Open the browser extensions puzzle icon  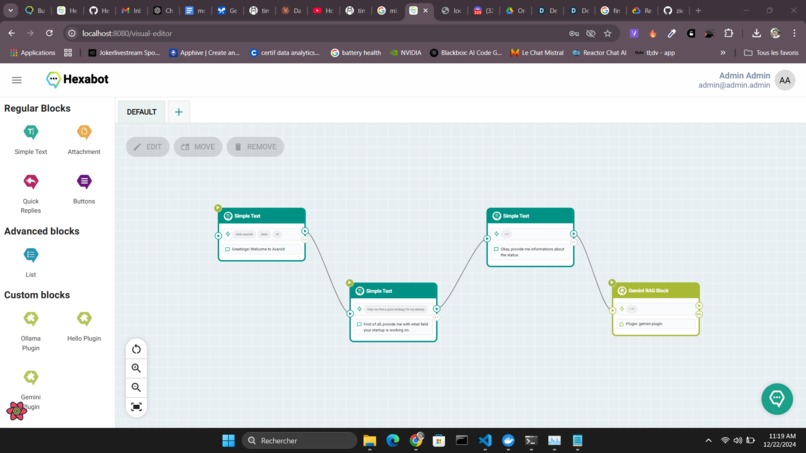[728, 33]
